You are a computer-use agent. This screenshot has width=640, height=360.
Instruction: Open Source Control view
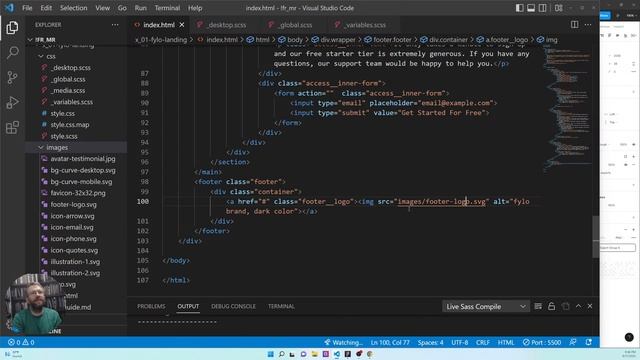[x=12, y=77]
